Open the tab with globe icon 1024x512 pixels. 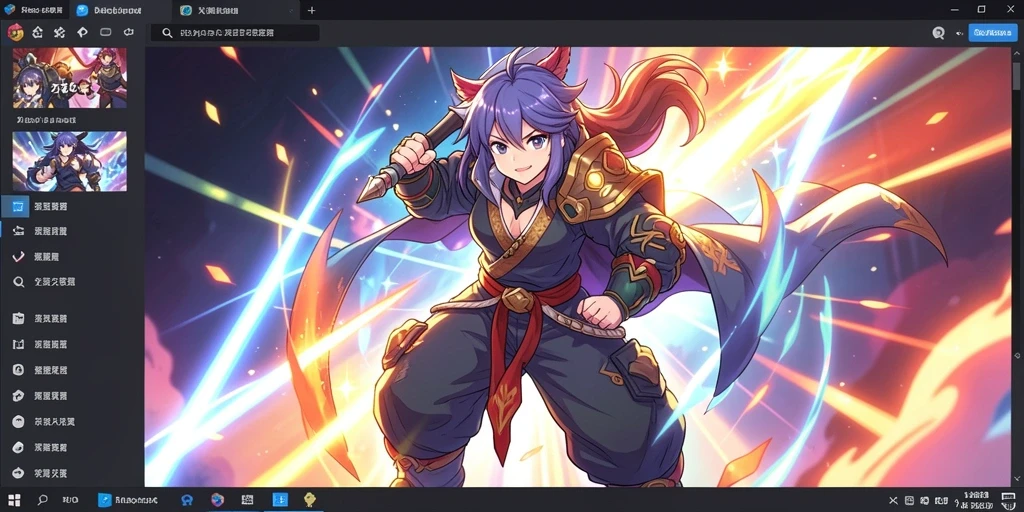point(235,10)
